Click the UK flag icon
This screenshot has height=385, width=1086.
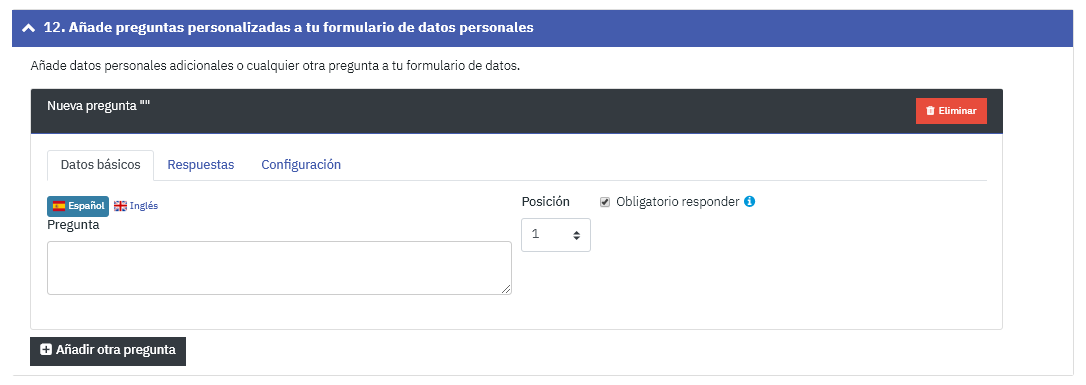(121, 206)
